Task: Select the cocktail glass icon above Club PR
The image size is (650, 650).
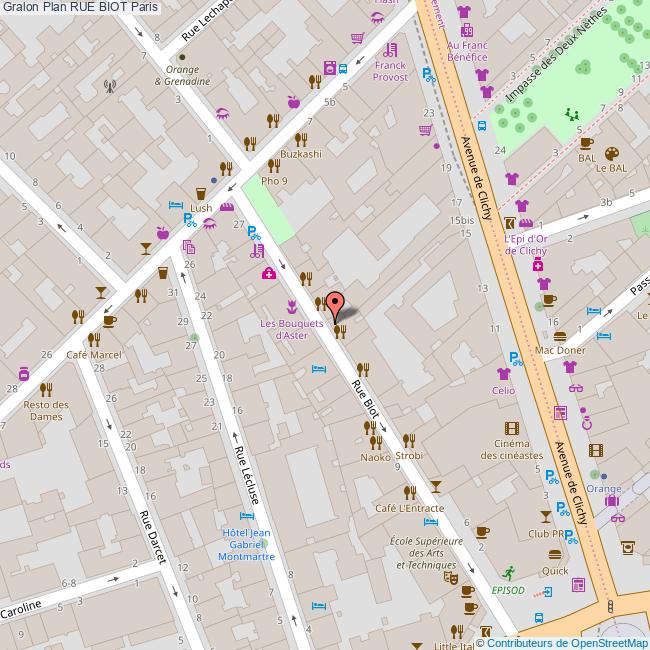Action: (x=545, y=516)
